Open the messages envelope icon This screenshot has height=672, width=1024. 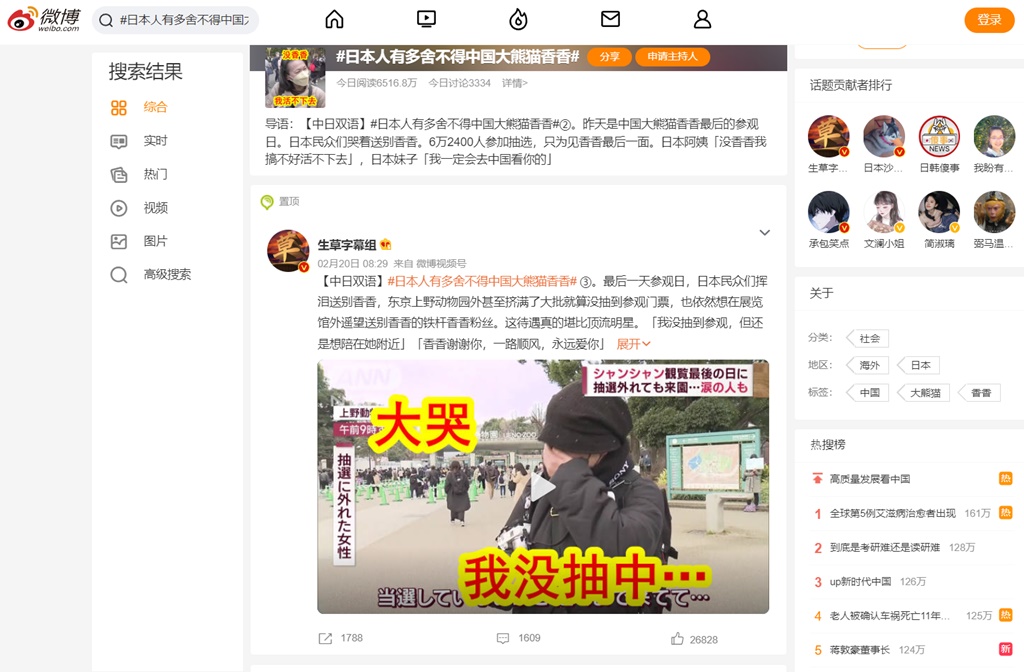click(610, 20)
